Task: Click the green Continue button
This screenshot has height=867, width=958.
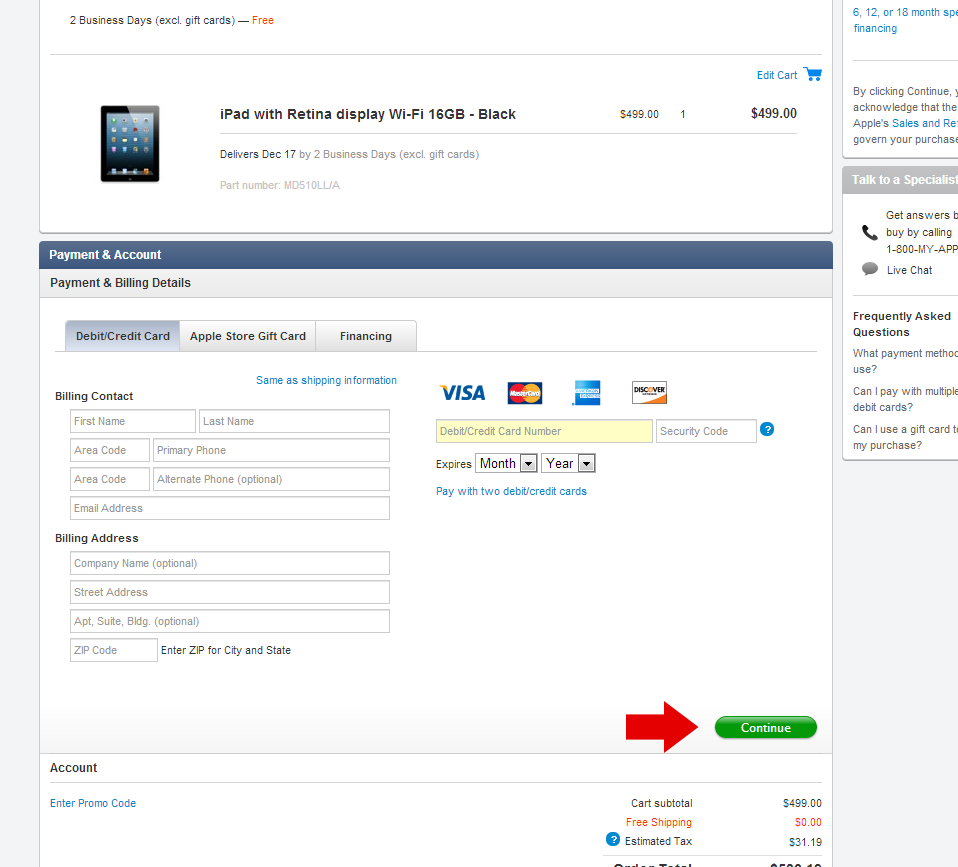Action: (766, 728)
